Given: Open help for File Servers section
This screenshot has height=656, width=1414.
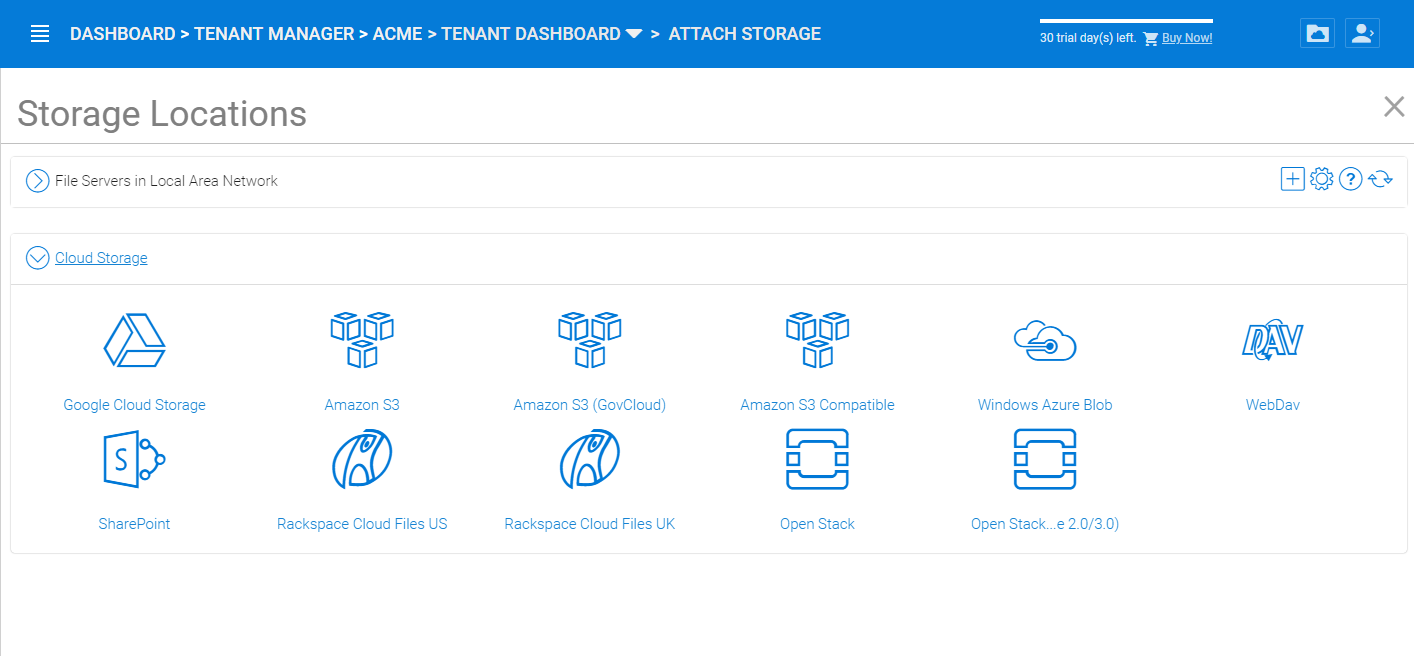Looking at the screenshot, I should (x=1350, y=179).
